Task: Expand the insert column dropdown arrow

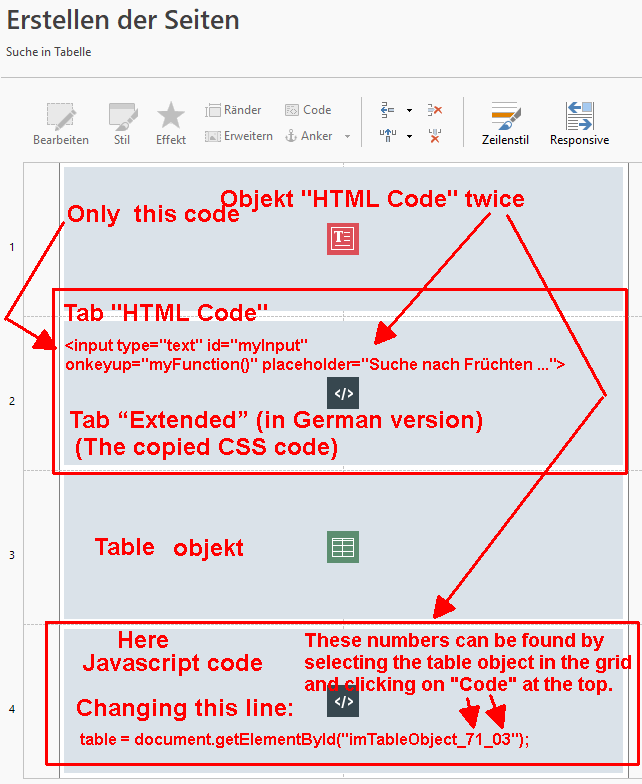Action: [409, 137]
